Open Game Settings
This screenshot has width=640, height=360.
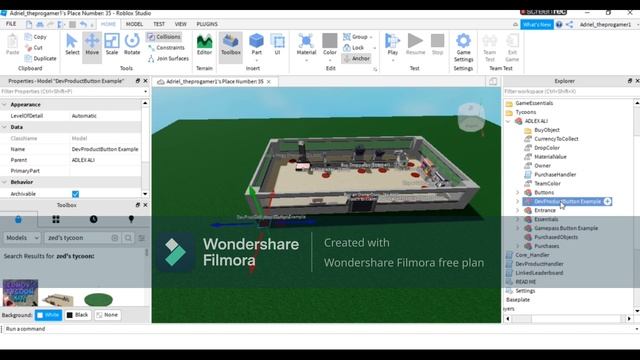(463, 48)
